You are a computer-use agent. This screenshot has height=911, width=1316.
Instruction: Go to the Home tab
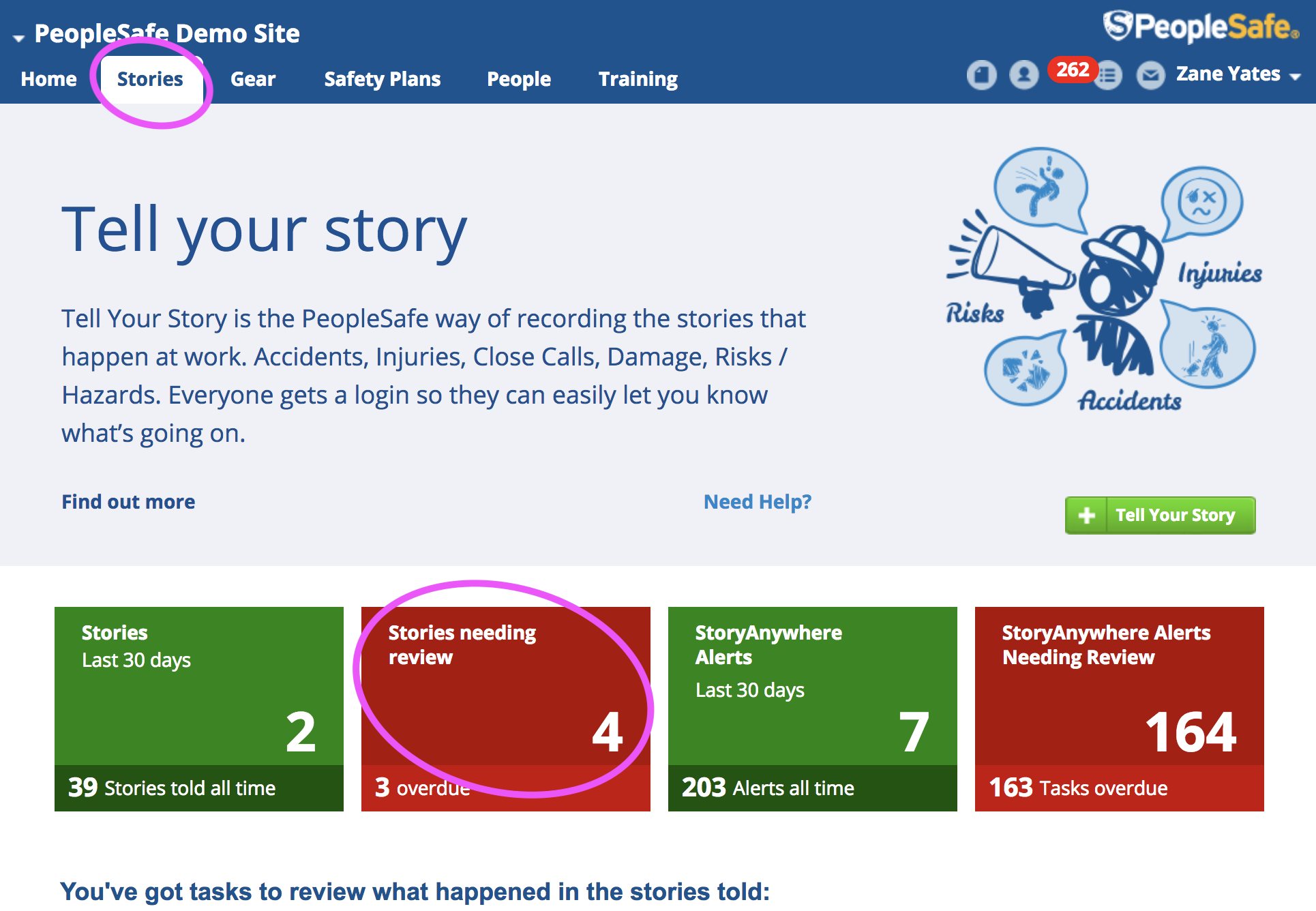(48, 79)
